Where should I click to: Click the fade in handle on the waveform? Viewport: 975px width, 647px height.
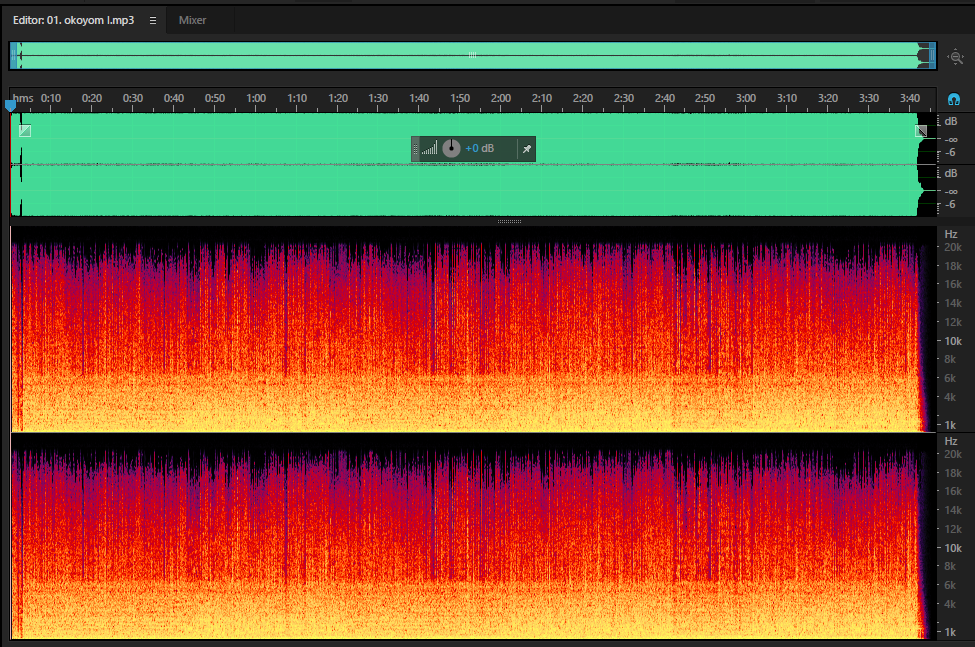tap(25, 131)
